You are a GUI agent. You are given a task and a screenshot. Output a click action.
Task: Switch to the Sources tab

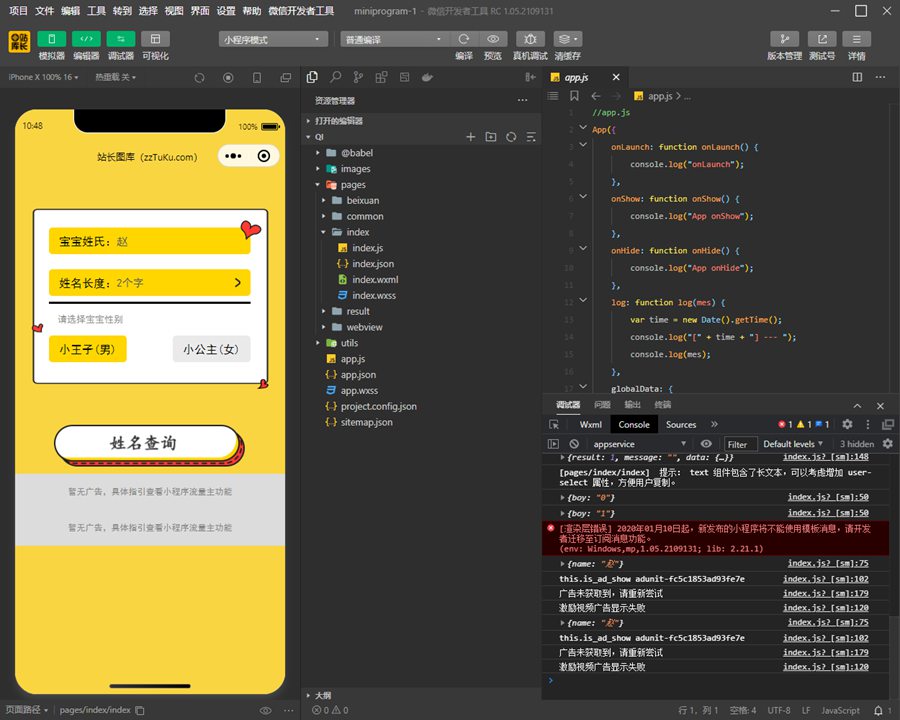(681, 425)
